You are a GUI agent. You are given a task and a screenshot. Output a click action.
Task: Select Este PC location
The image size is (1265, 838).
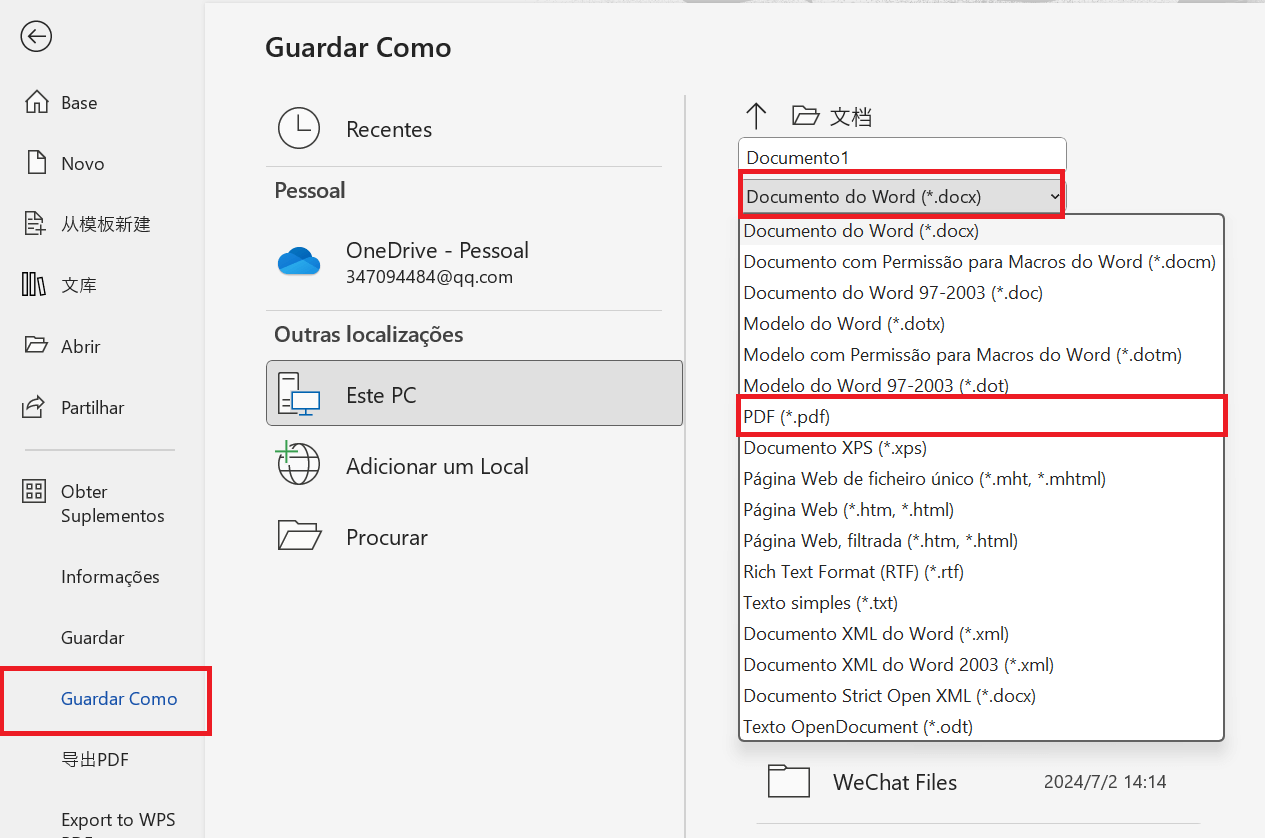point(474,394)
